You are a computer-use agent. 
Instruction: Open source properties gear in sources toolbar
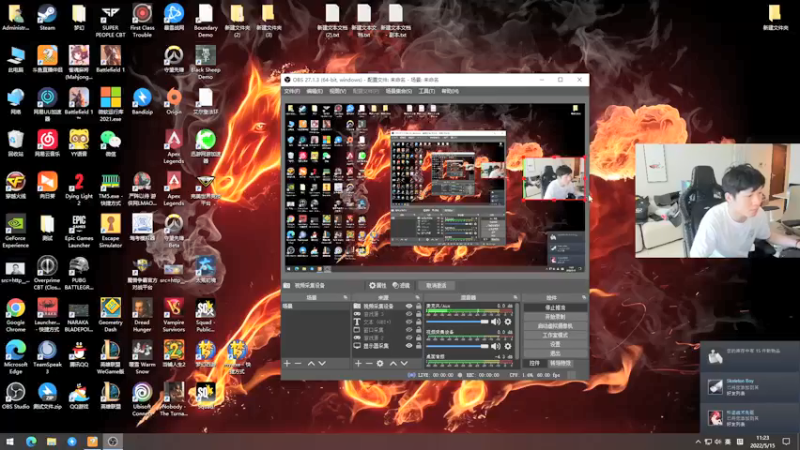380,363
